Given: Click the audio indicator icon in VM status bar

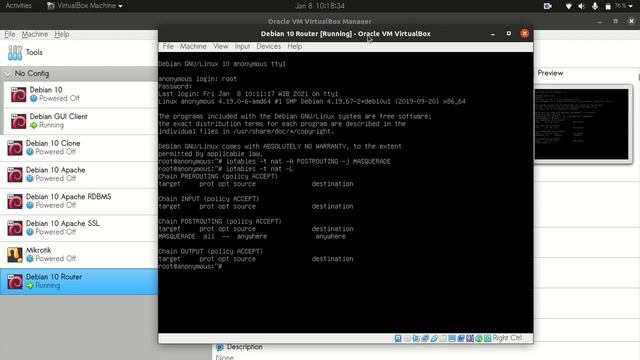Looking at the screenshot, I should 416,338.
